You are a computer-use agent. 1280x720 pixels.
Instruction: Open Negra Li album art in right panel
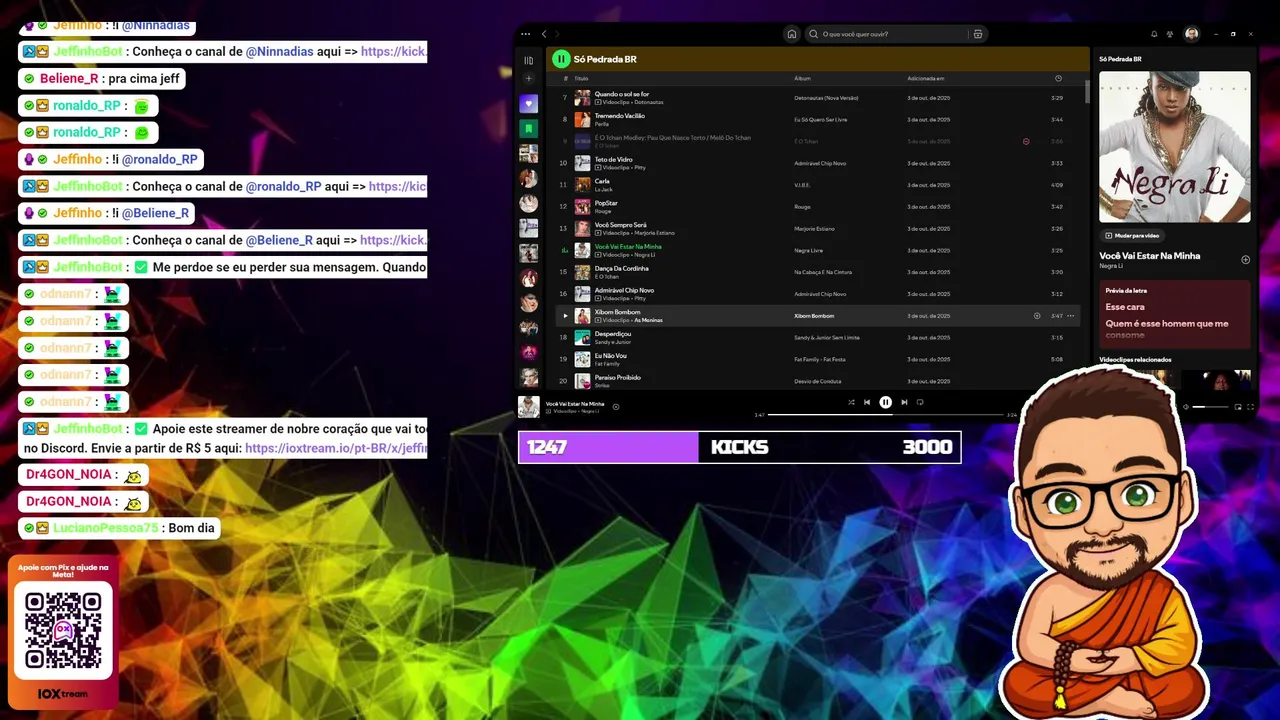point(1174,146)
